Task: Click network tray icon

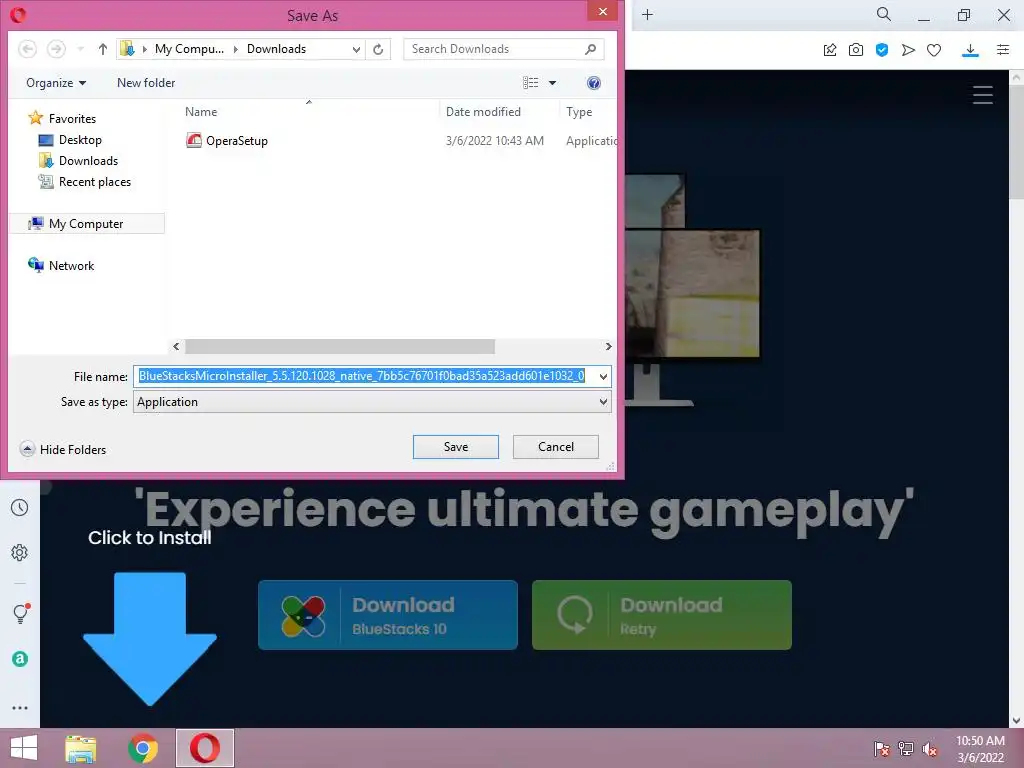Action: [x=905, y=748]
